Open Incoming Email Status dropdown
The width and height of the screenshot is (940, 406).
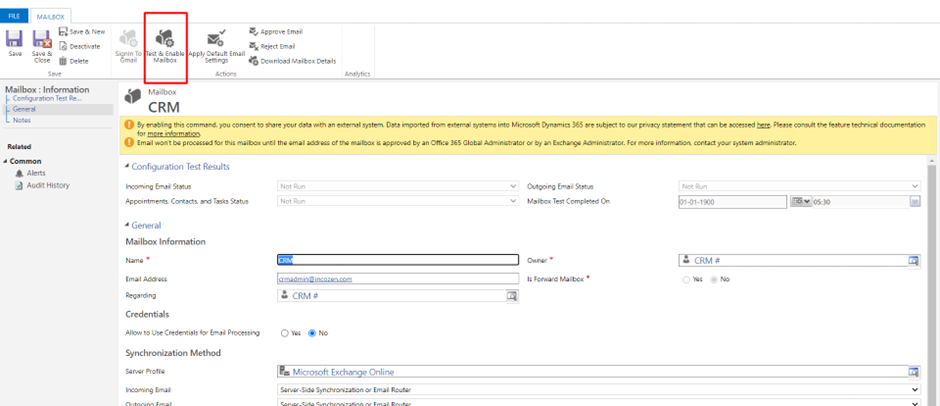[x=398, y=187]
